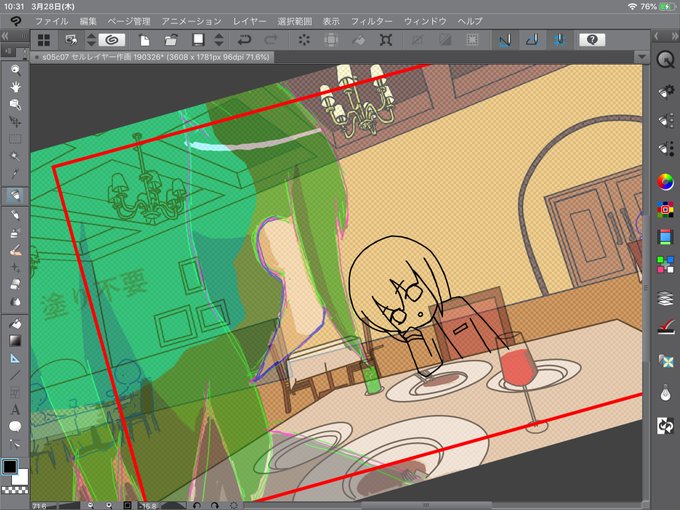Select the Brush tool
The height and width of the screenshot is (510, 680).
click(15, 250)
